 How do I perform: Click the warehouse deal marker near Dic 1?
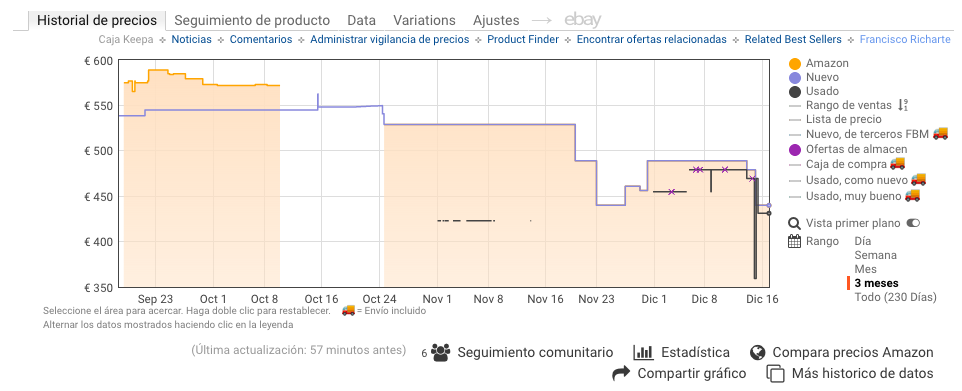[671, 192]
